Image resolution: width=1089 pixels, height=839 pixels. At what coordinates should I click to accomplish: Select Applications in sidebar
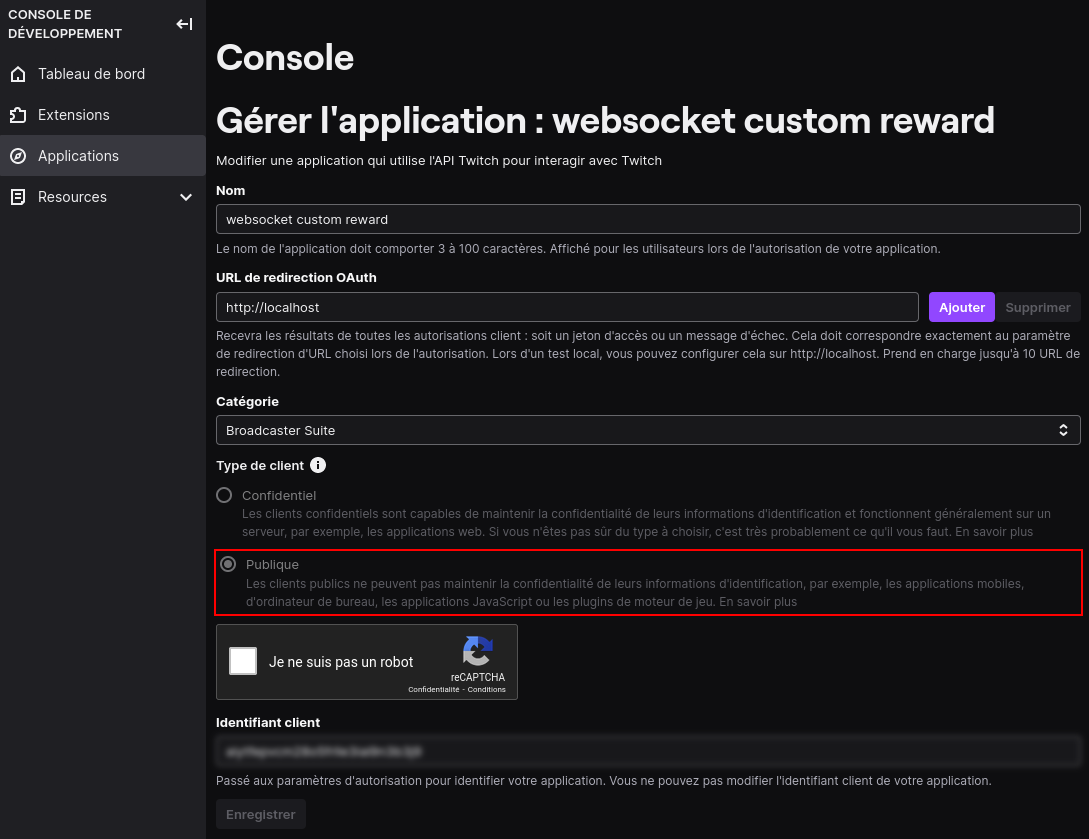[103, 156]
